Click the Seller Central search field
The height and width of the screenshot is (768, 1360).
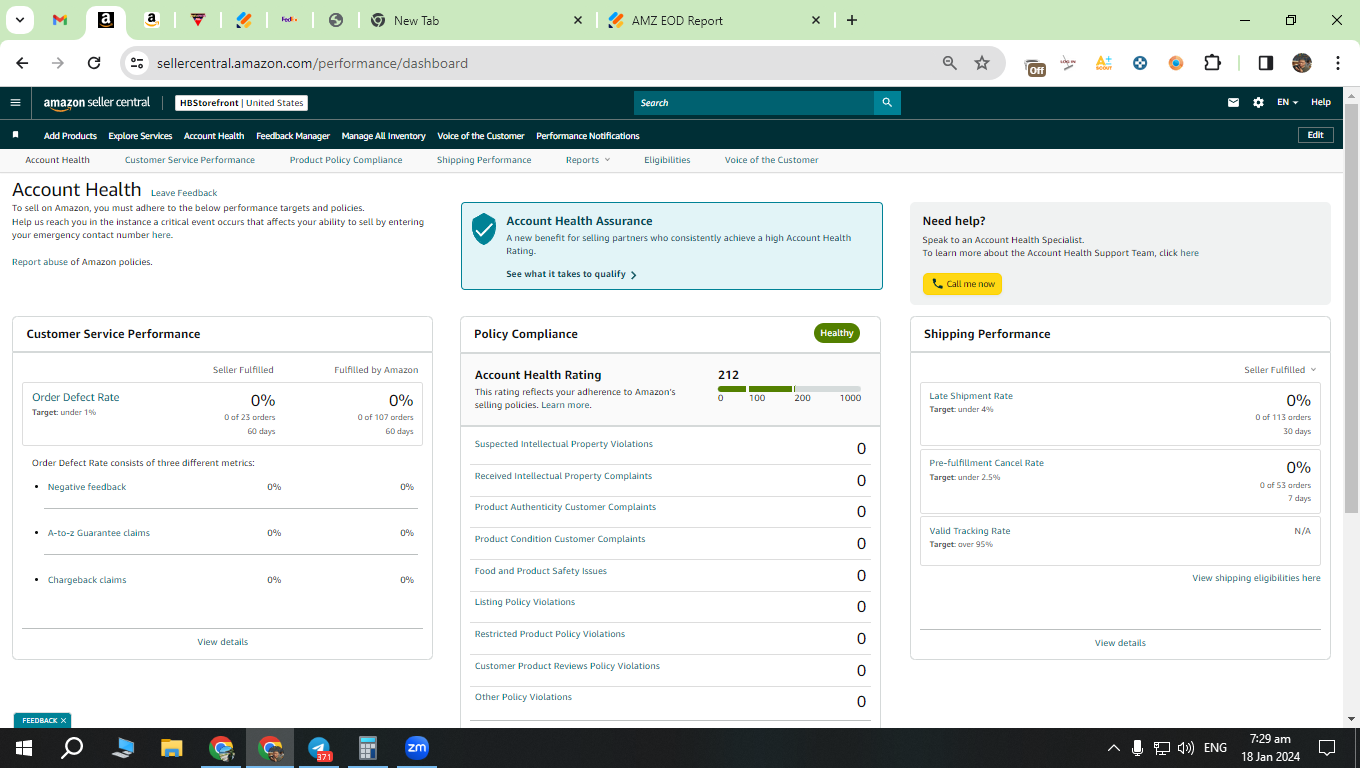[x=754, y=103]
